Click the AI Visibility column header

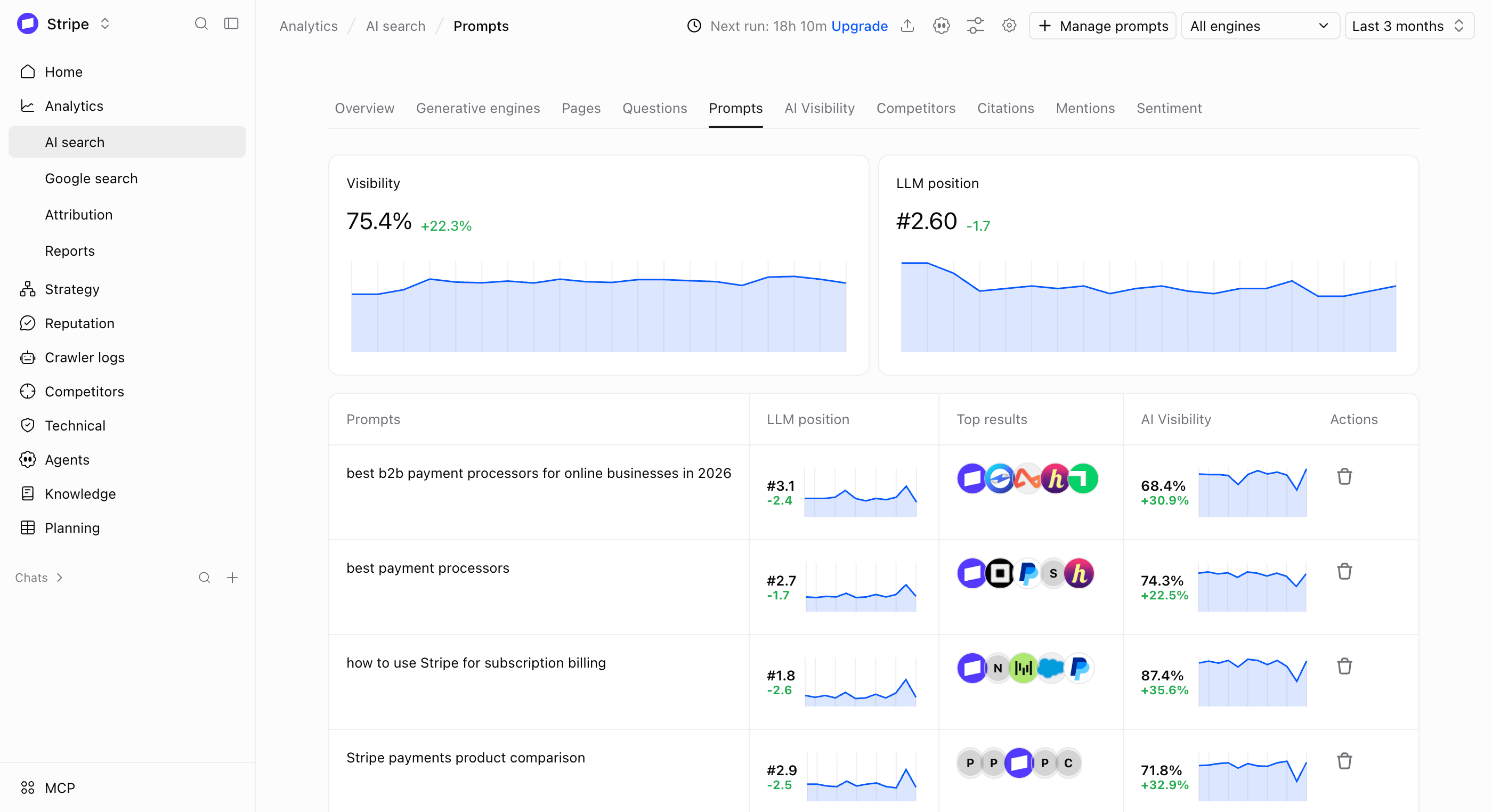[x=1176, y=419]
